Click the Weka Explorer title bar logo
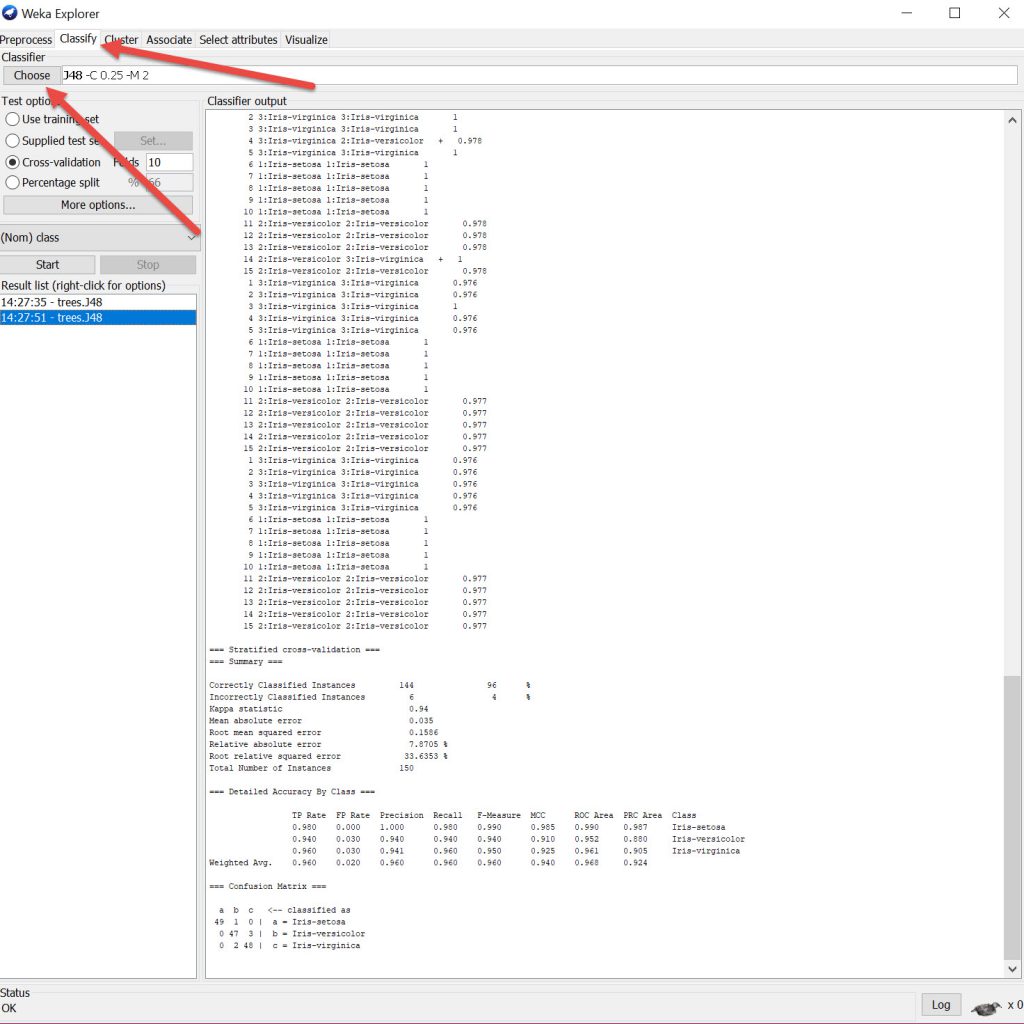1024x1024 pixels. [x=10, y=13]
